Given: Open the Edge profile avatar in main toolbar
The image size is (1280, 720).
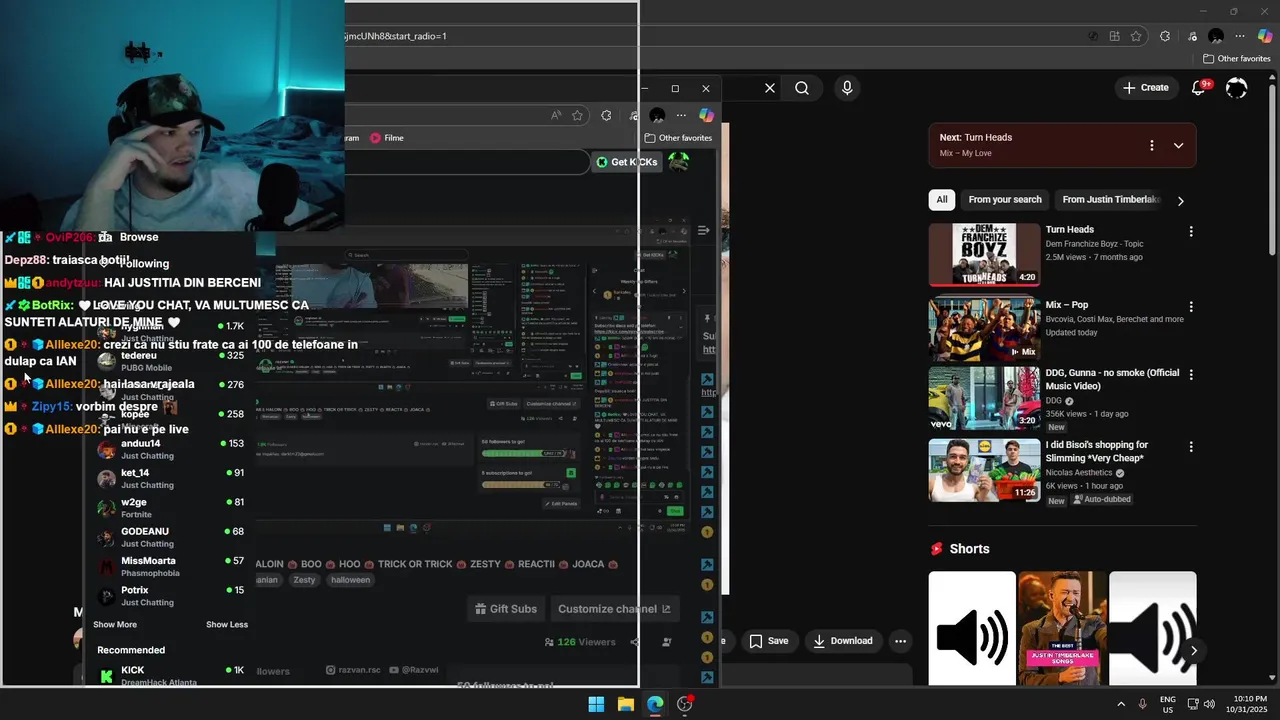Looking at the screenshot, I should click(x=1216, y=36).
